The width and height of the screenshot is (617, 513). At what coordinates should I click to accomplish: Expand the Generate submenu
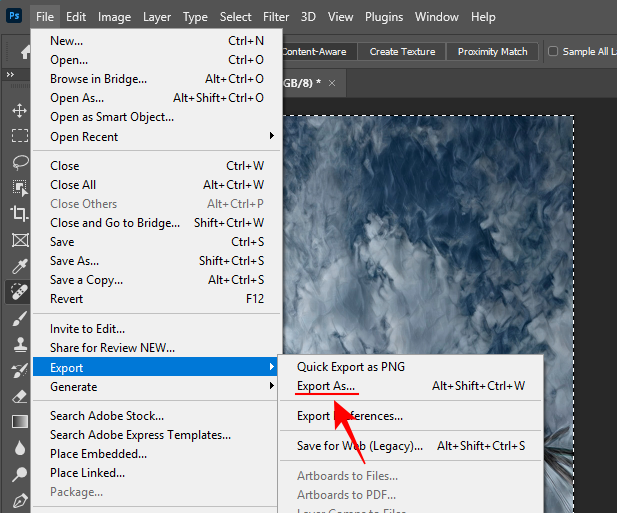point(157,387)
